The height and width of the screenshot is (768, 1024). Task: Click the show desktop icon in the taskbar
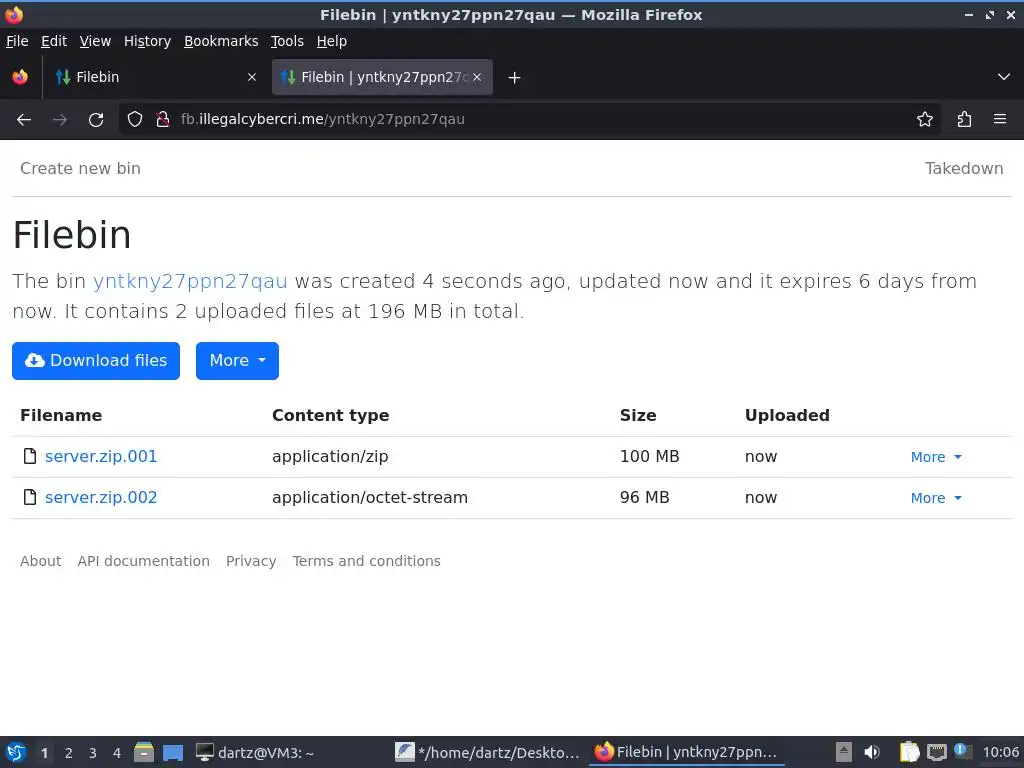tap(173, 752)
